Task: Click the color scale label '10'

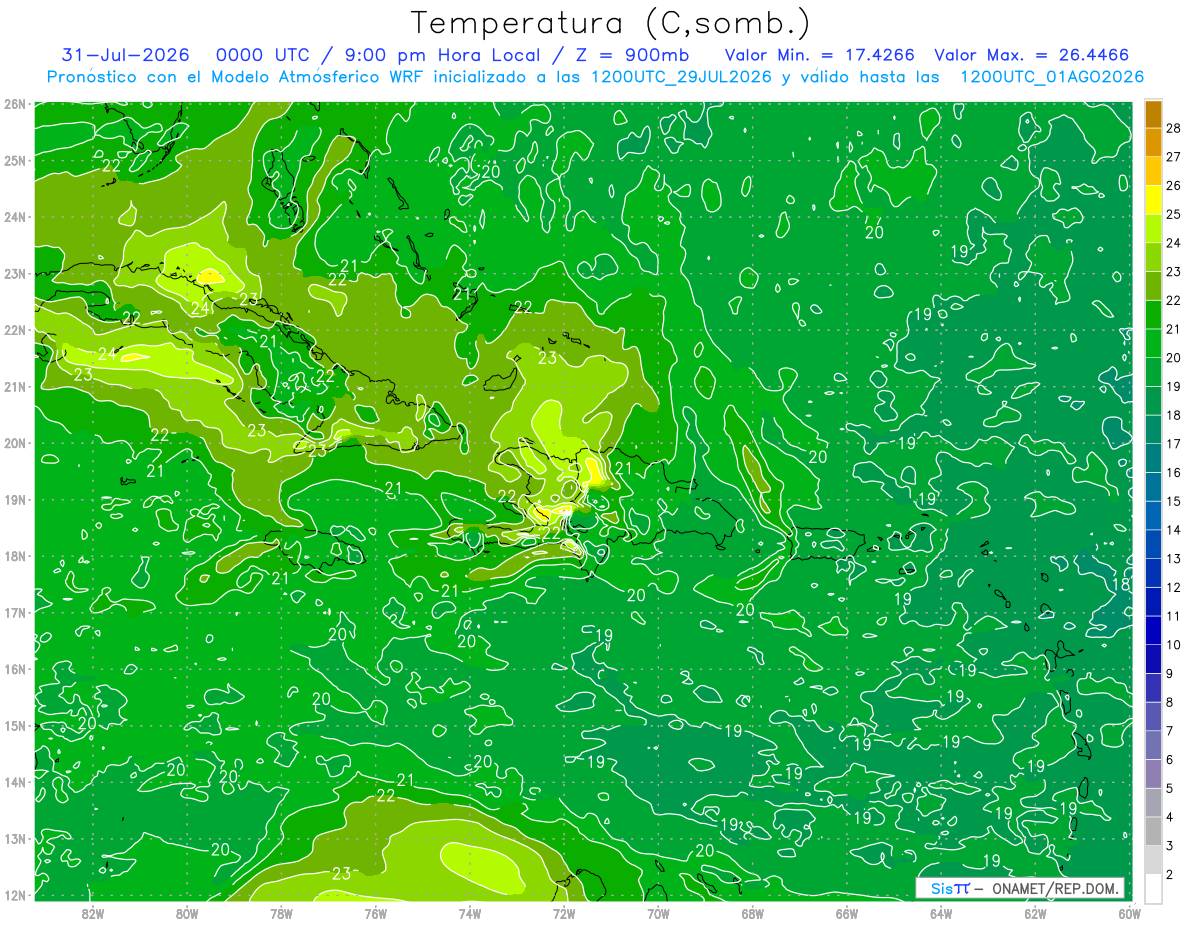Action: pyautogui.click(x=1174, y=645)
